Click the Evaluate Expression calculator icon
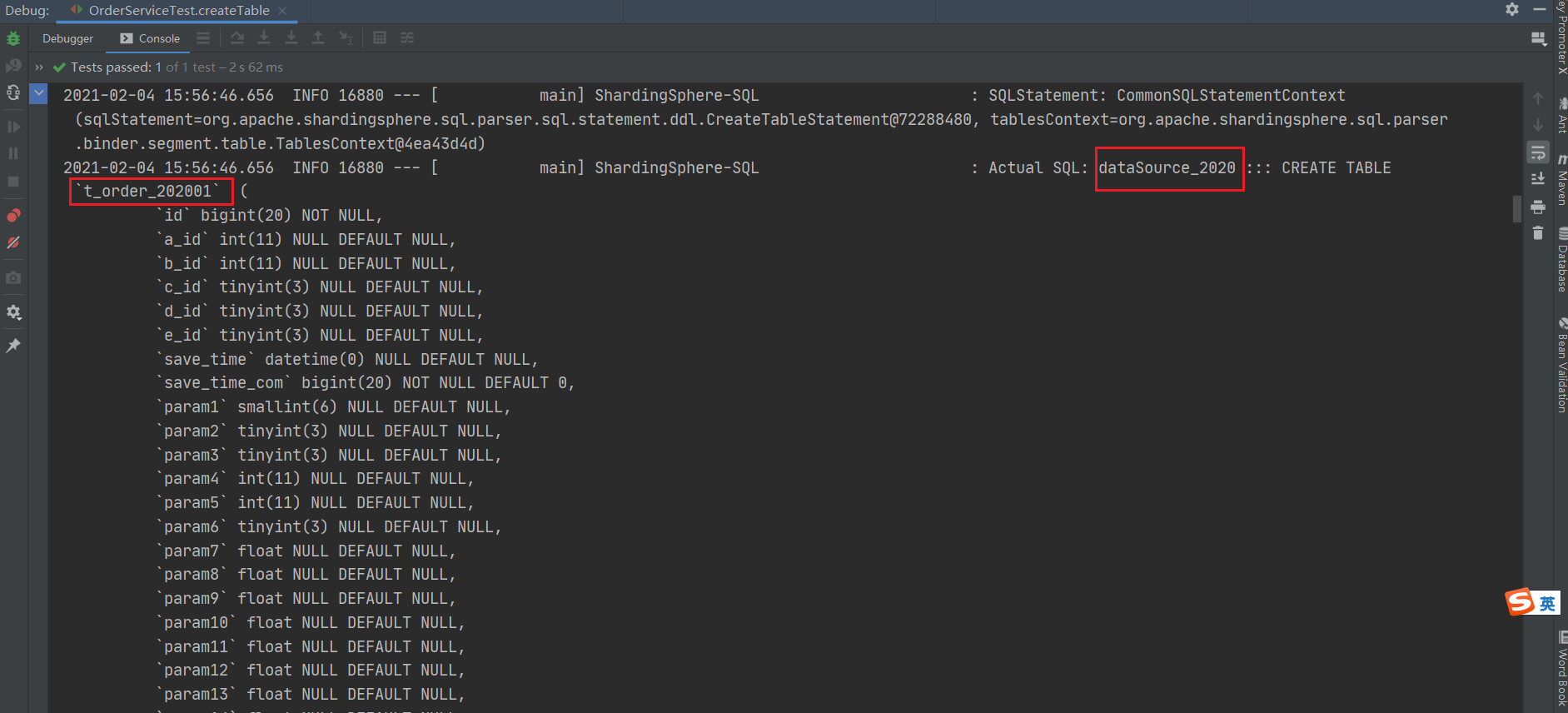Screen dimensions: 1568x713 tap(380, 38)
